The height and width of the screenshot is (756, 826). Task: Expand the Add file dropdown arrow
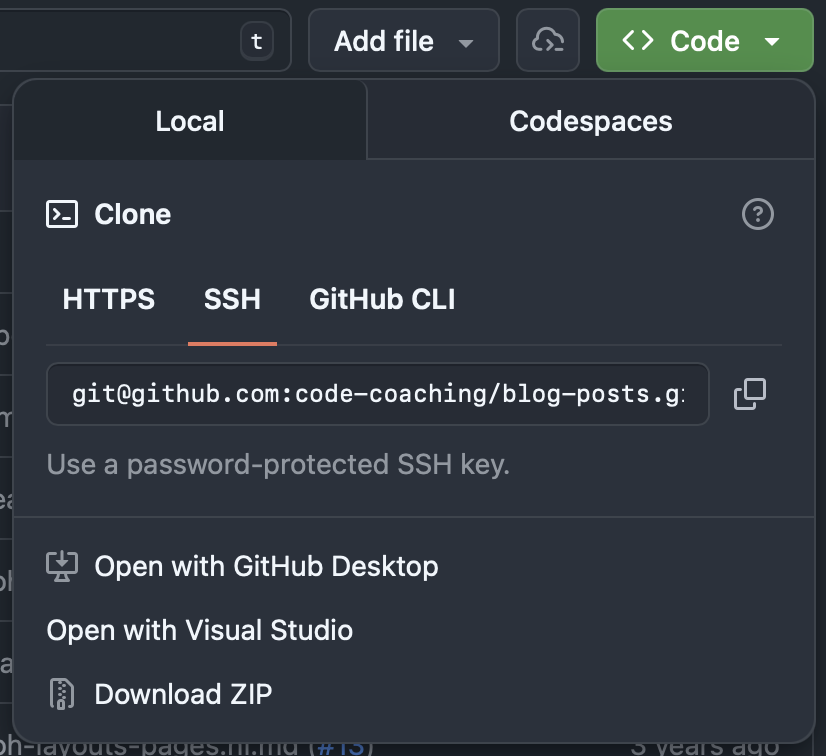(465, 42)
